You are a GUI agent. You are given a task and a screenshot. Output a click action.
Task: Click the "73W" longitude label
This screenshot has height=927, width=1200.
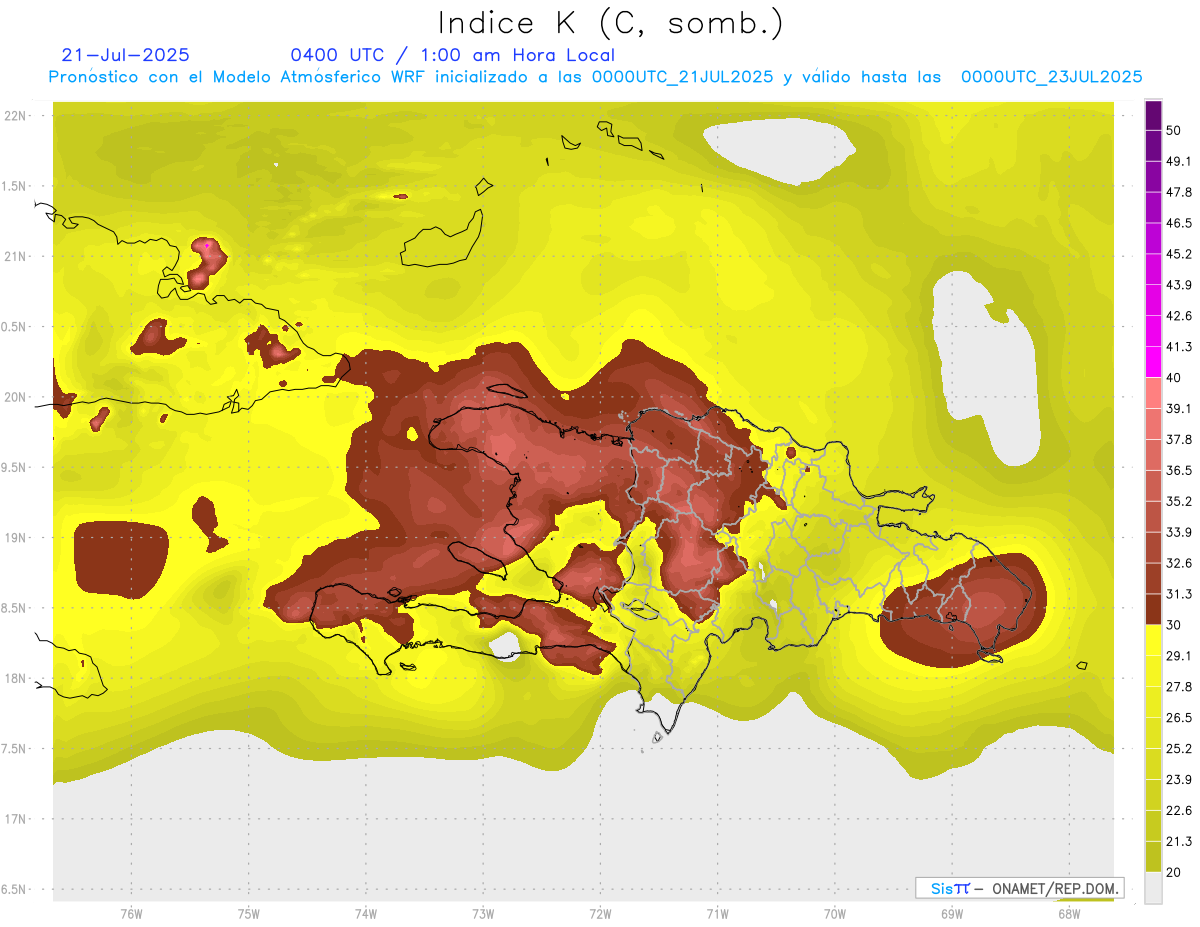pyautogui.click(x=483, y=914)
